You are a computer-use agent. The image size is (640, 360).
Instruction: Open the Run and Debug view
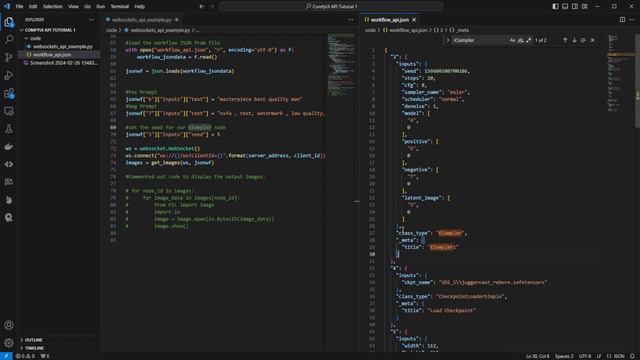coord(9,75)
